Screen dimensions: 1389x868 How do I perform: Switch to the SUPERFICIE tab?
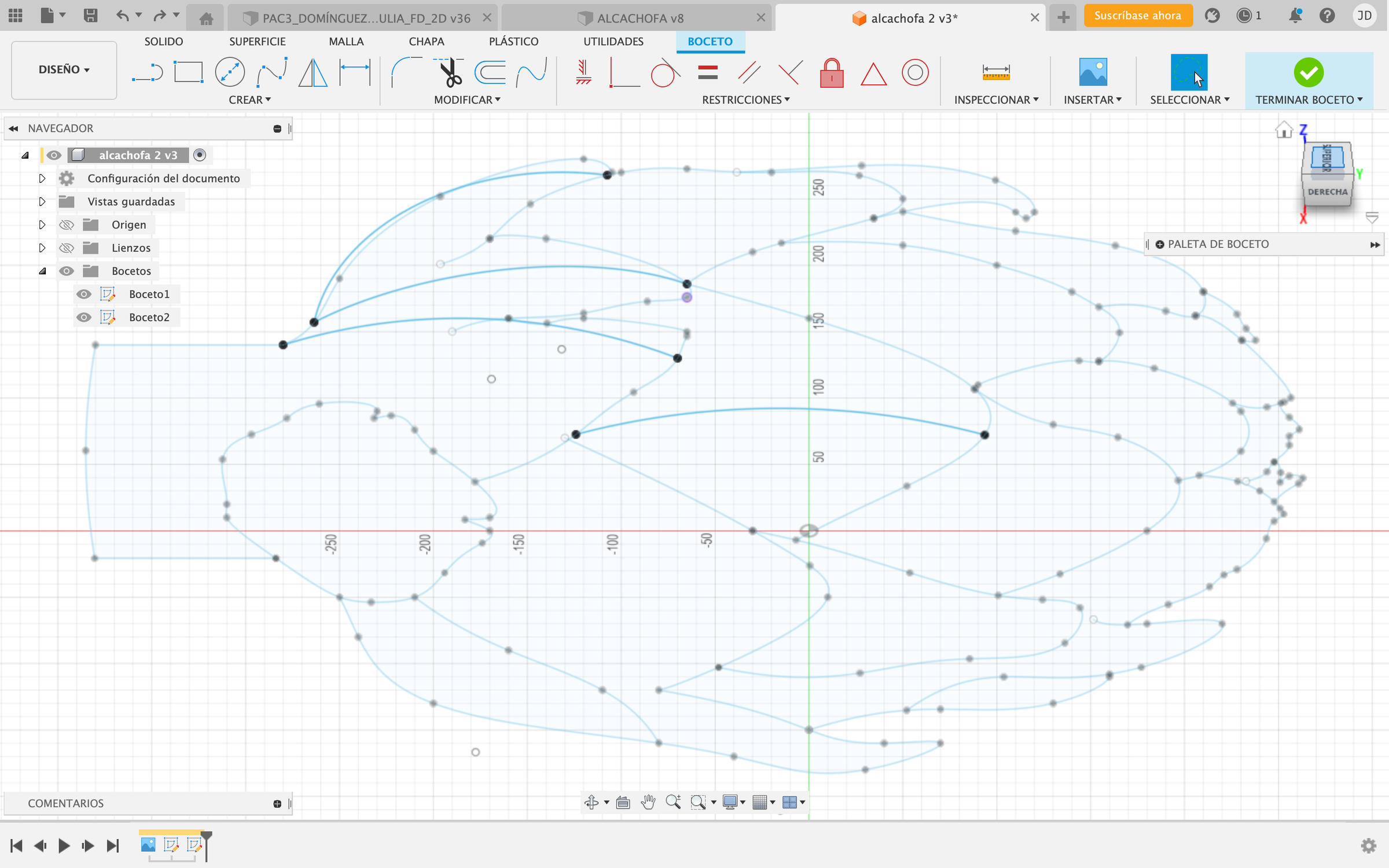(258, 41)
